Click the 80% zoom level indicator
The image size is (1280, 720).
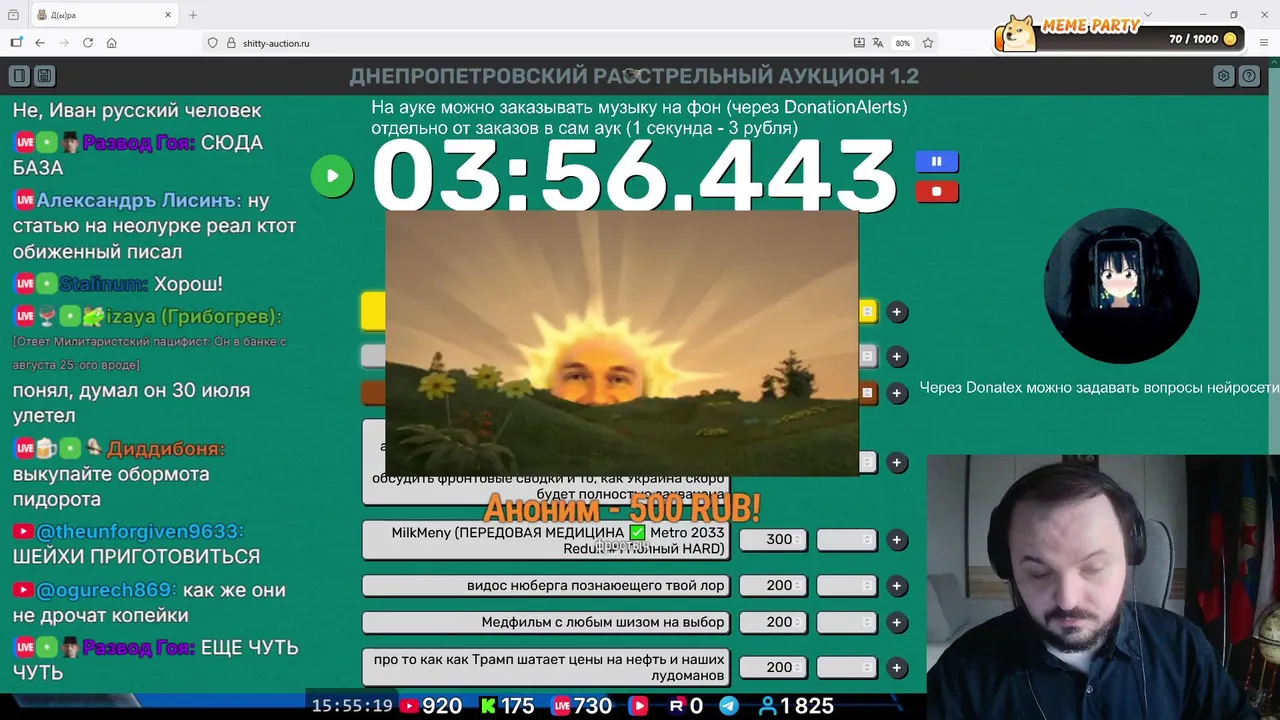pos(903,43)
